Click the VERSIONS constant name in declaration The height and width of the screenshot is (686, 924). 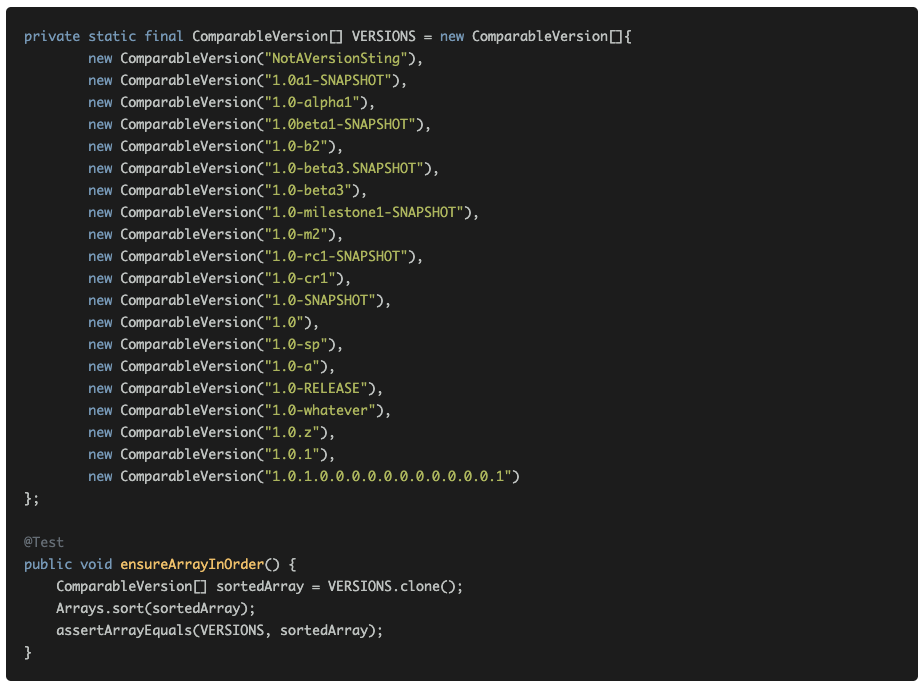coord(384,37)
